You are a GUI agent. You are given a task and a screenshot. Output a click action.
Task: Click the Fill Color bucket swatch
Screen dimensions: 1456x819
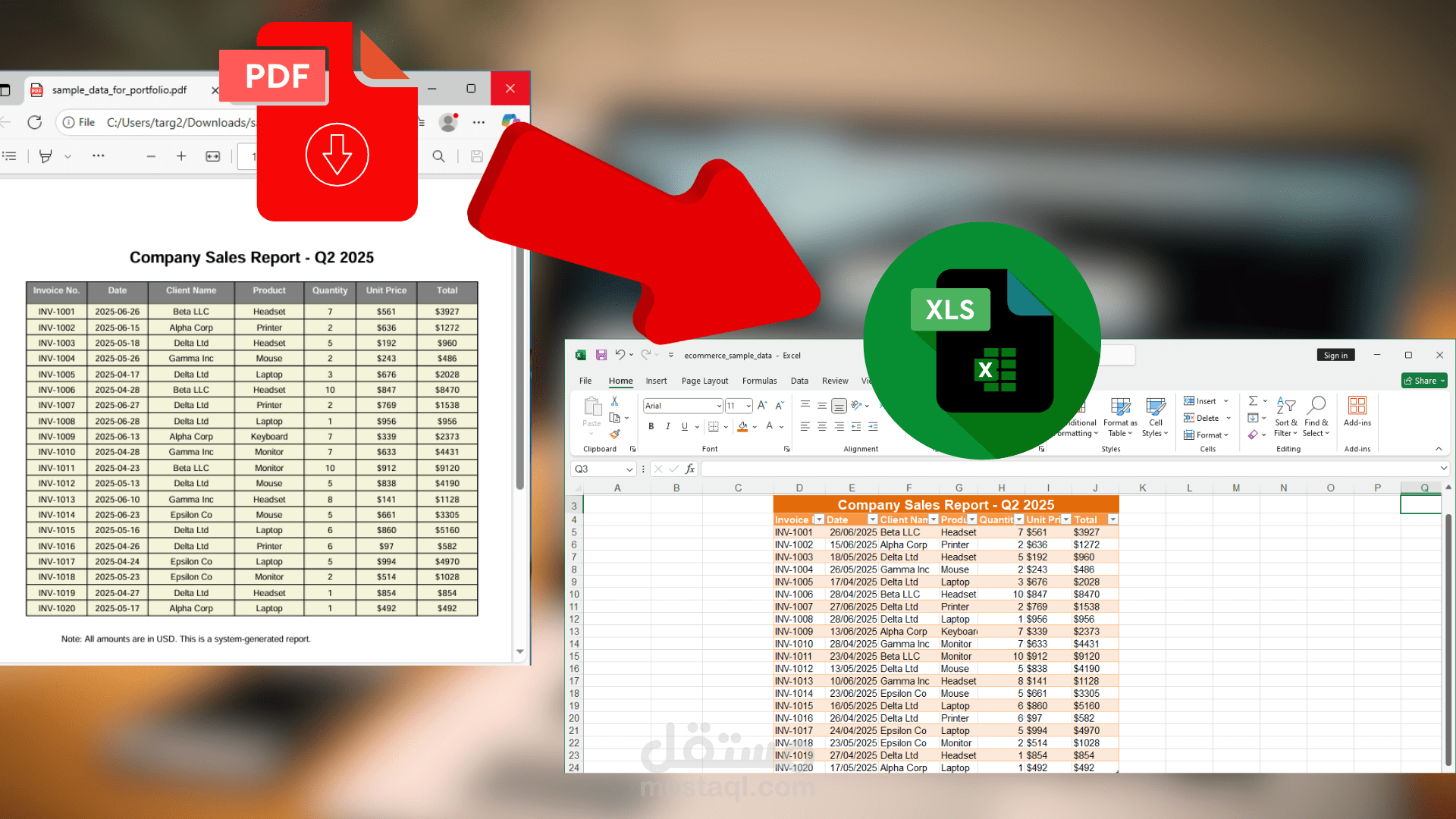(x=743, y=427)
